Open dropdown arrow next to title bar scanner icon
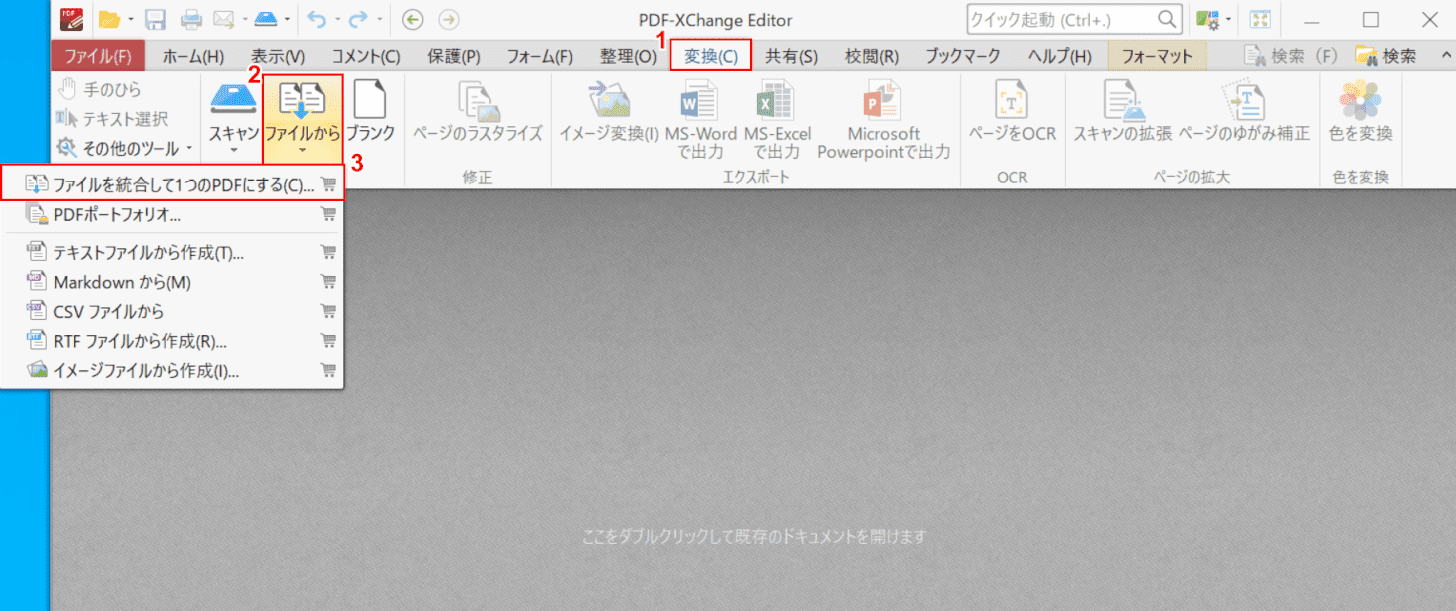The width and height of the screenshot is (1456, 611). click(288, 19)
